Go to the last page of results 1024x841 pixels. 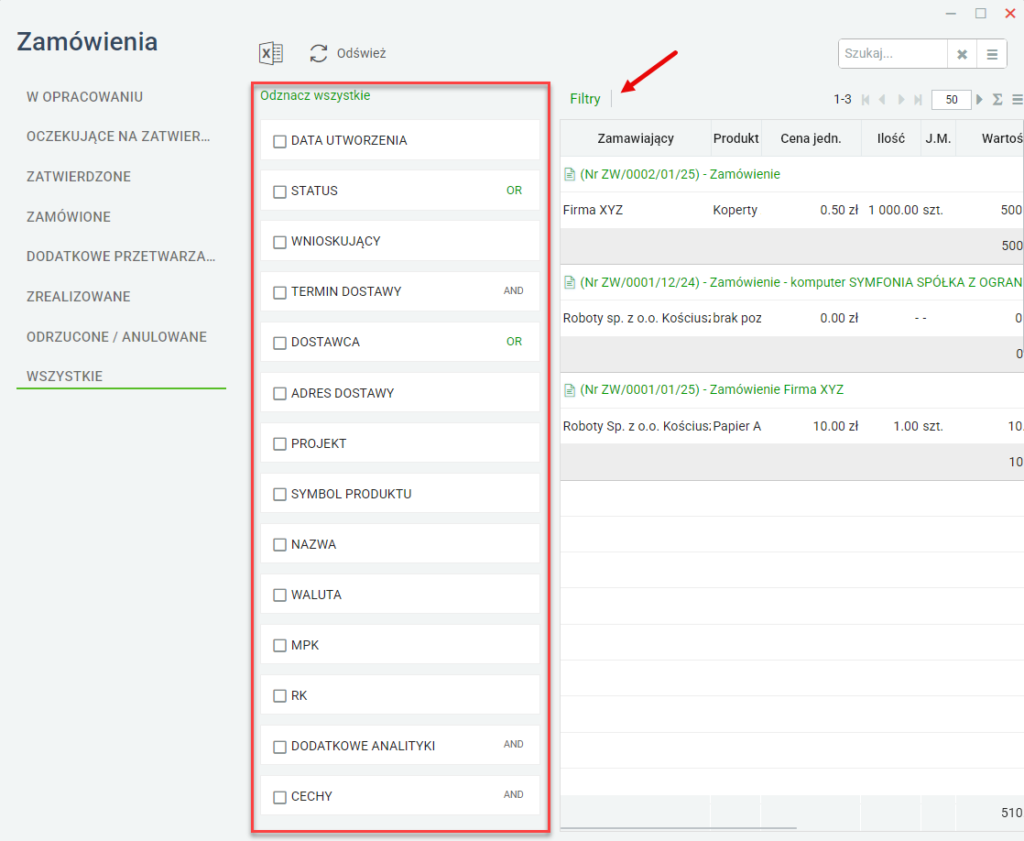[918, 99]
